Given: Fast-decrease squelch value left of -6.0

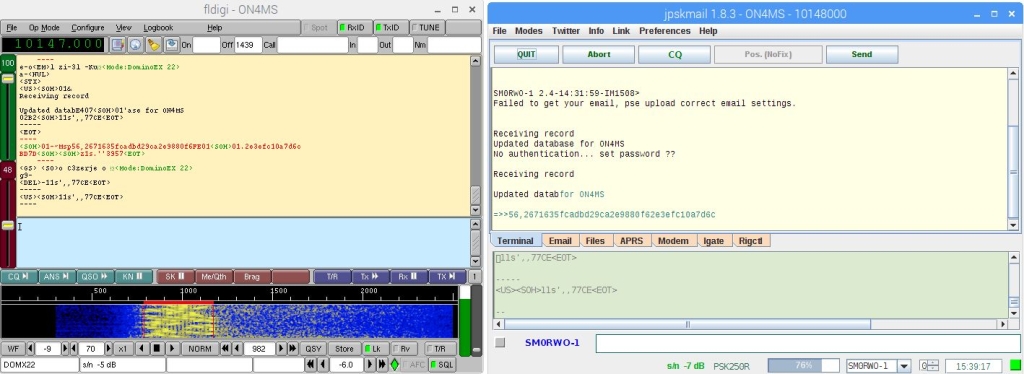Looking at the screenshot, I should [x=311, y=365].
